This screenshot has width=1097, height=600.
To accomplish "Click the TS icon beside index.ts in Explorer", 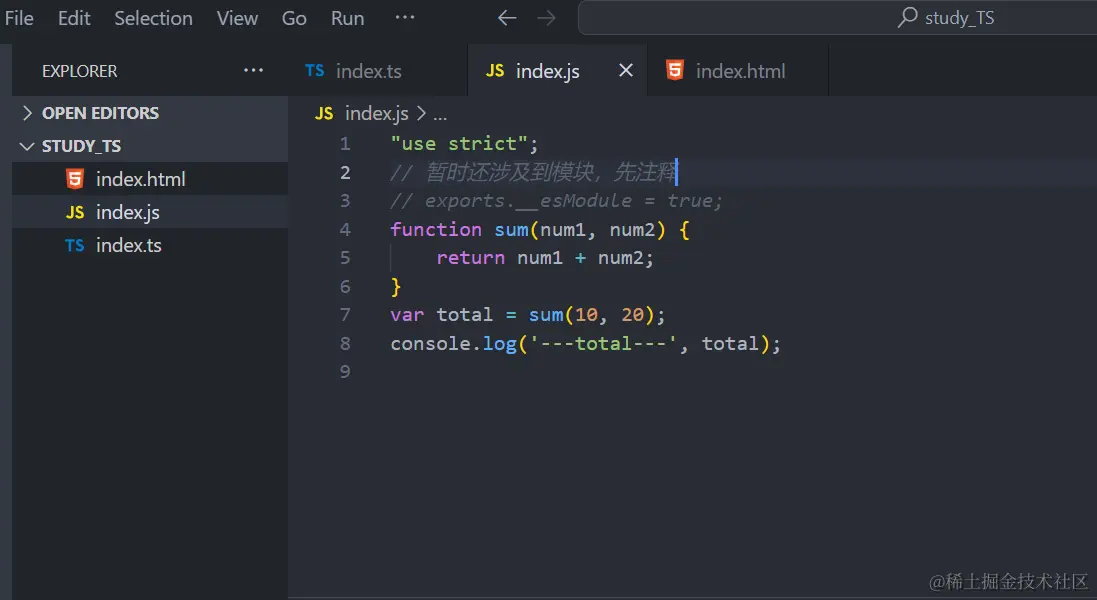I will click(x=75, y=245).
